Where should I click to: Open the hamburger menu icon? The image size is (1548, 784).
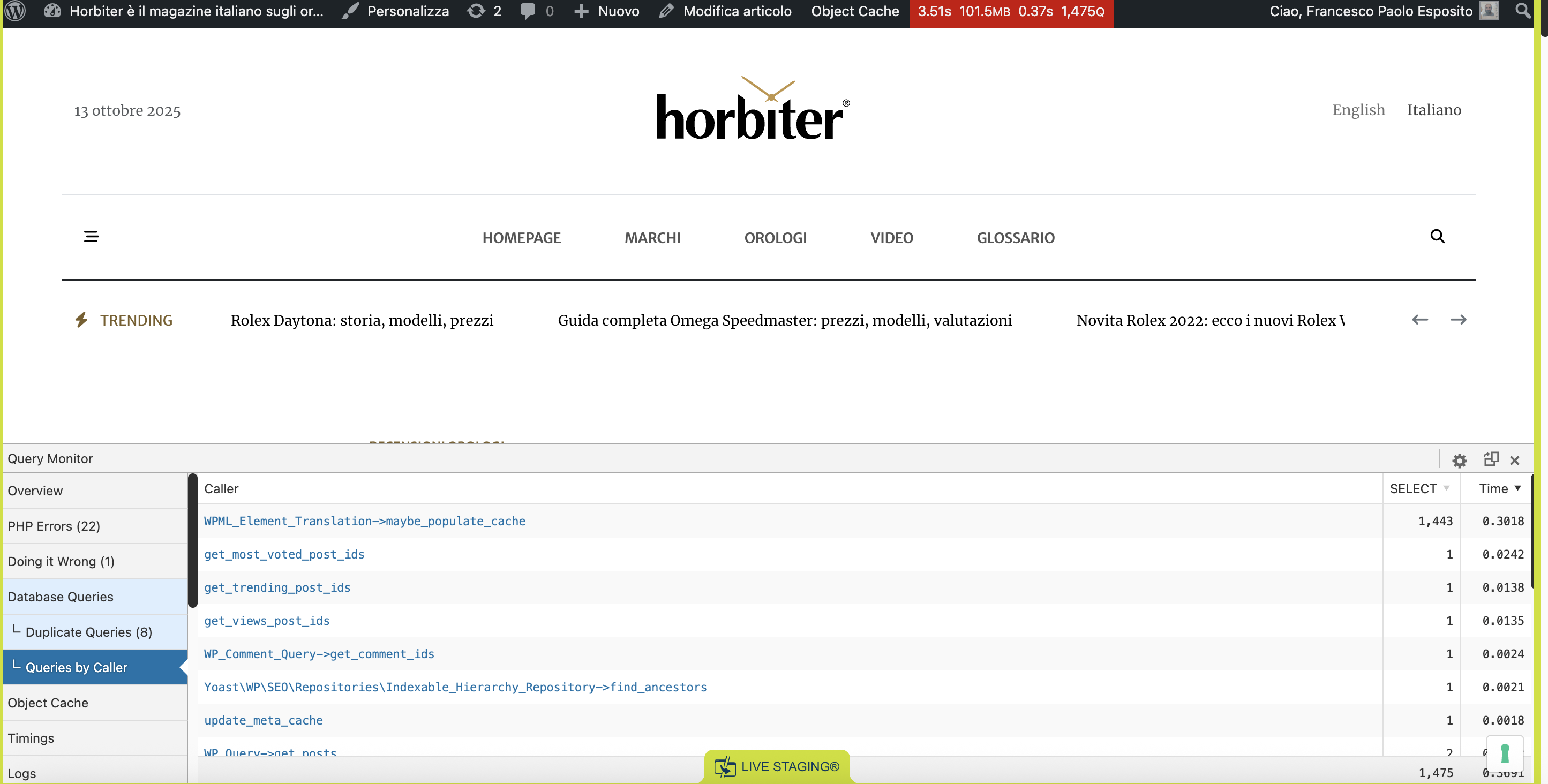click(92, 237)
